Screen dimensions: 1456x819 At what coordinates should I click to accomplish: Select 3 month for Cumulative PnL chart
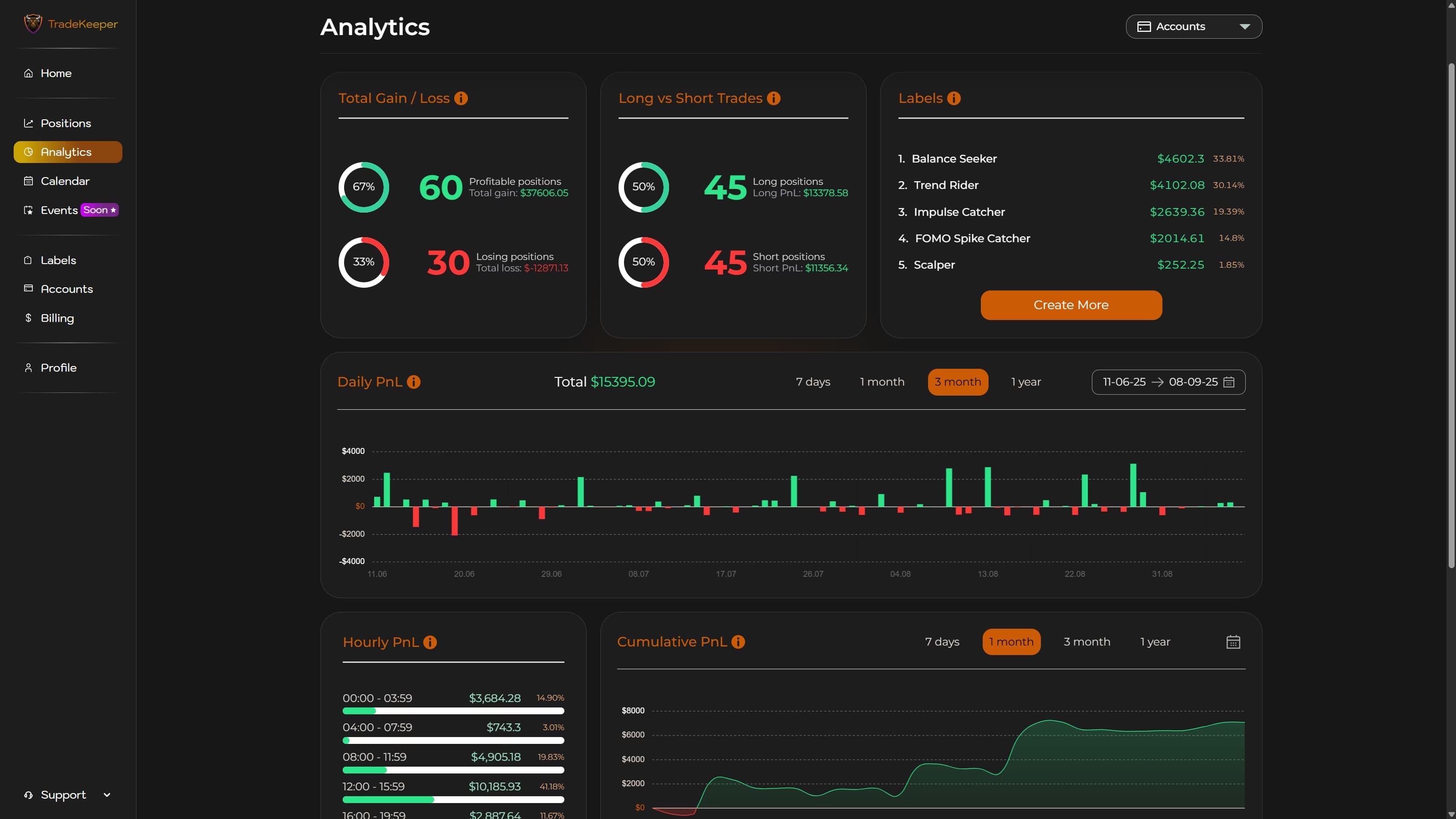tap(1086, 641)
